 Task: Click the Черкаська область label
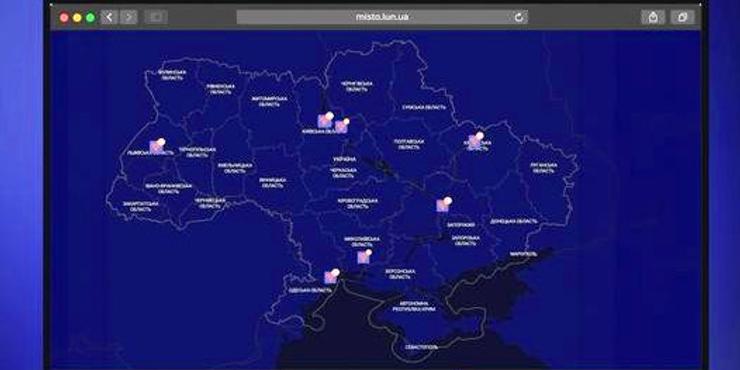(x=343, y=173)
